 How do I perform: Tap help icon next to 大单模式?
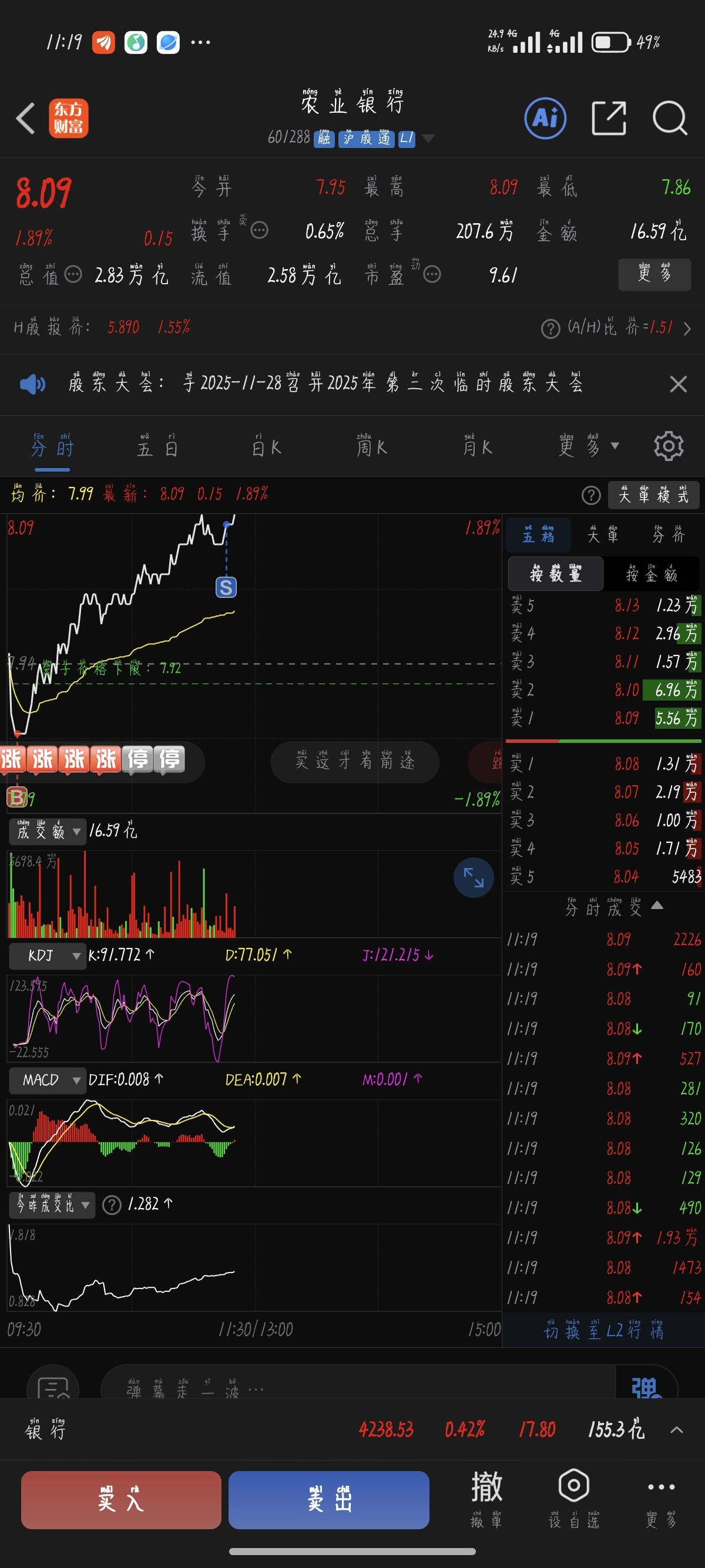[590, 496]
